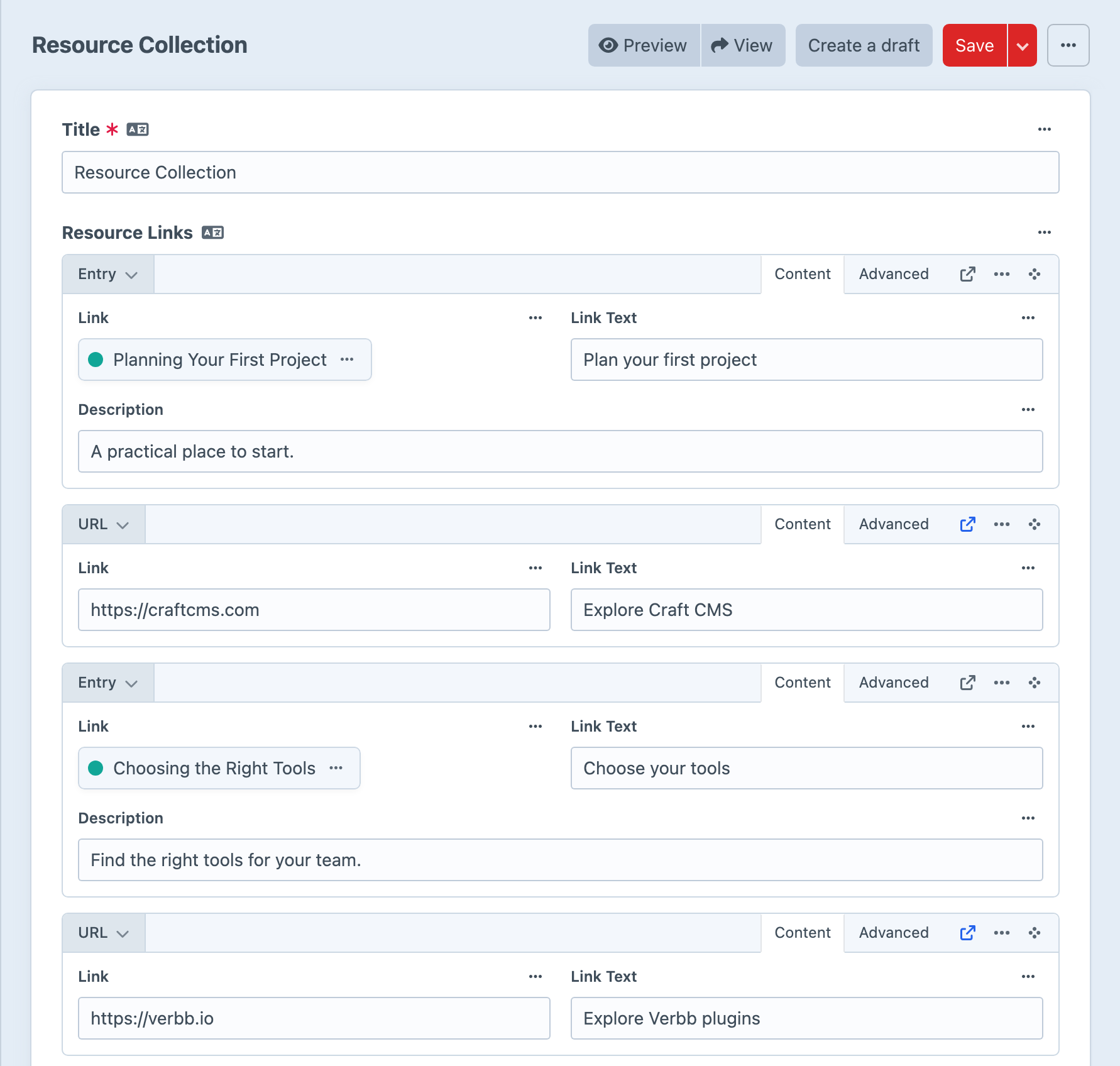This screenshot has height=1066, width=1120.
Task: Click reorder handle of craftcms.com block
Action: tap(1035, 524)
